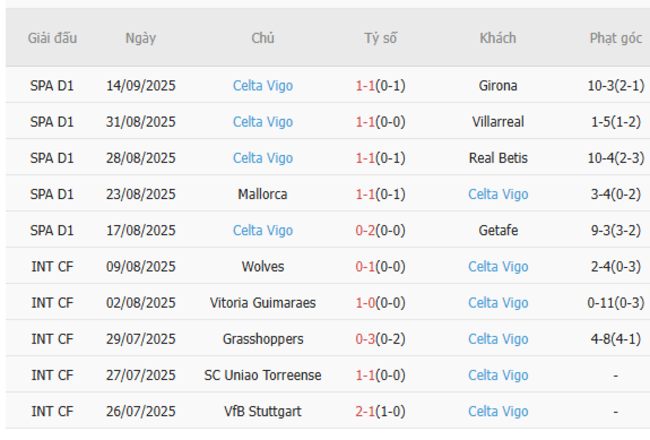Click the SC Uniao Torreense team name
Image resolution: width=650 pixels, height=440 pixels.
[263, 375]
